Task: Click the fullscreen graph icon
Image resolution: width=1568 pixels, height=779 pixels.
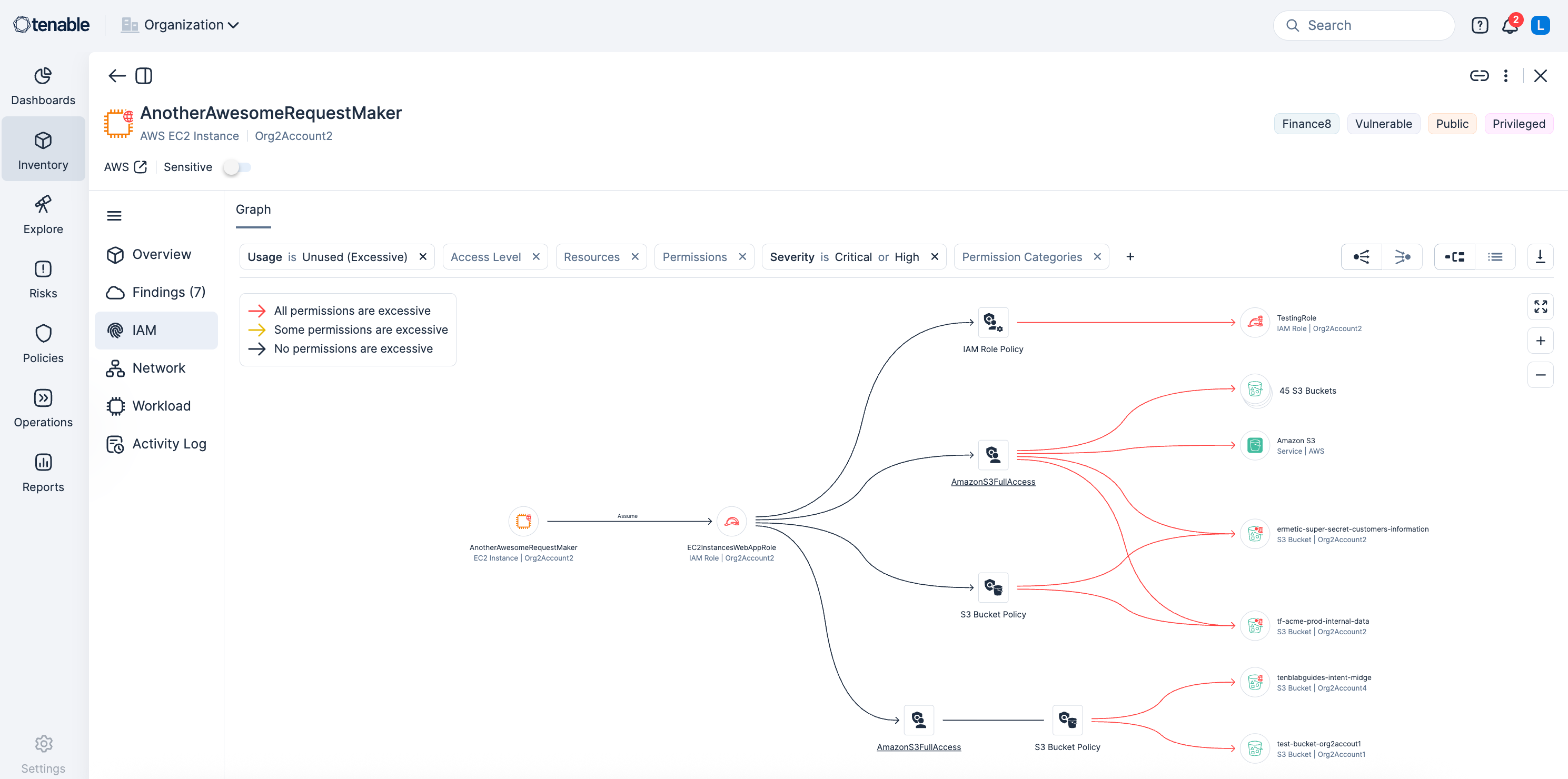Action: coord(1540,306)
